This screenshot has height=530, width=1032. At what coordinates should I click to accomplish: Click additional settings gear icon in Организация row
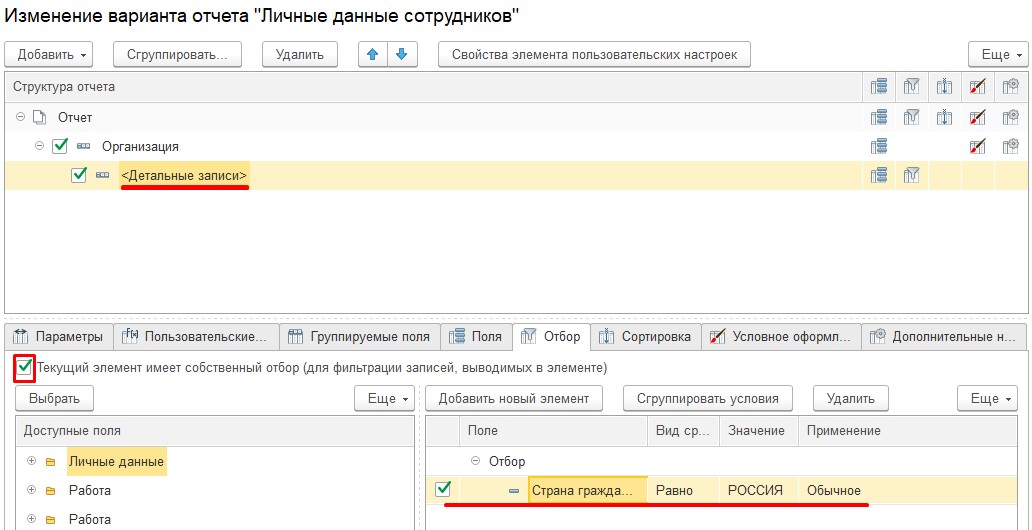point(1010,146)
